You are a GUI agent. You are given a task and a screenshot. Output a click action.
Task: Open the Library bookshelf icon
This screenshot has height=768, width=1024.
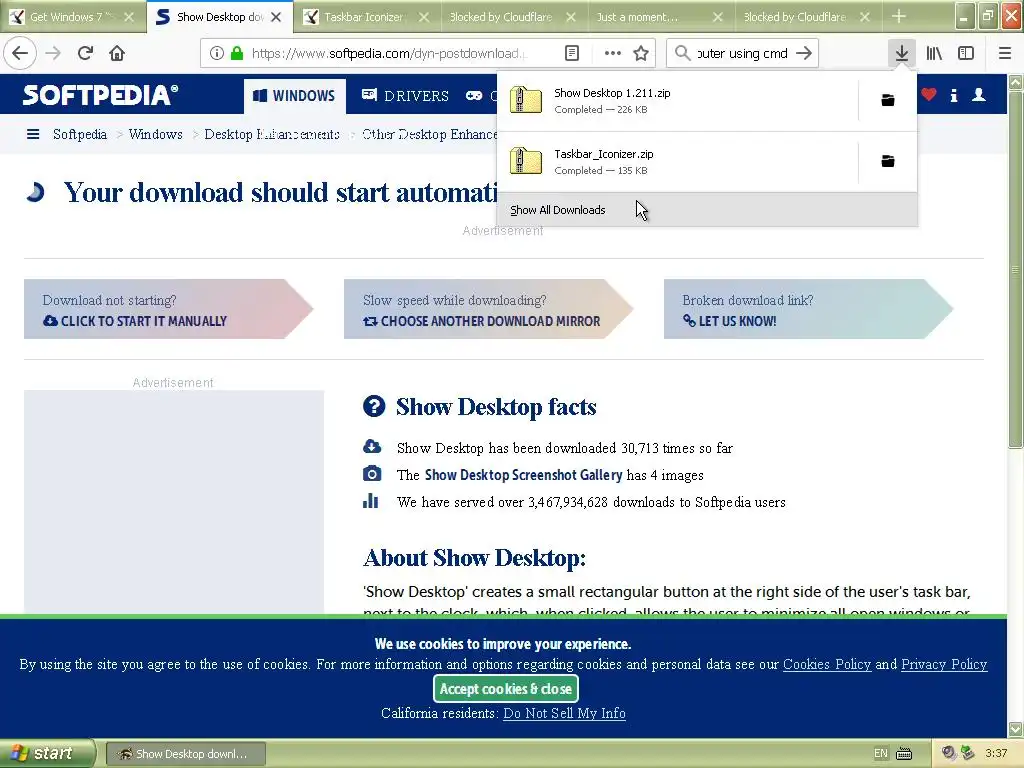pos(934,53)
